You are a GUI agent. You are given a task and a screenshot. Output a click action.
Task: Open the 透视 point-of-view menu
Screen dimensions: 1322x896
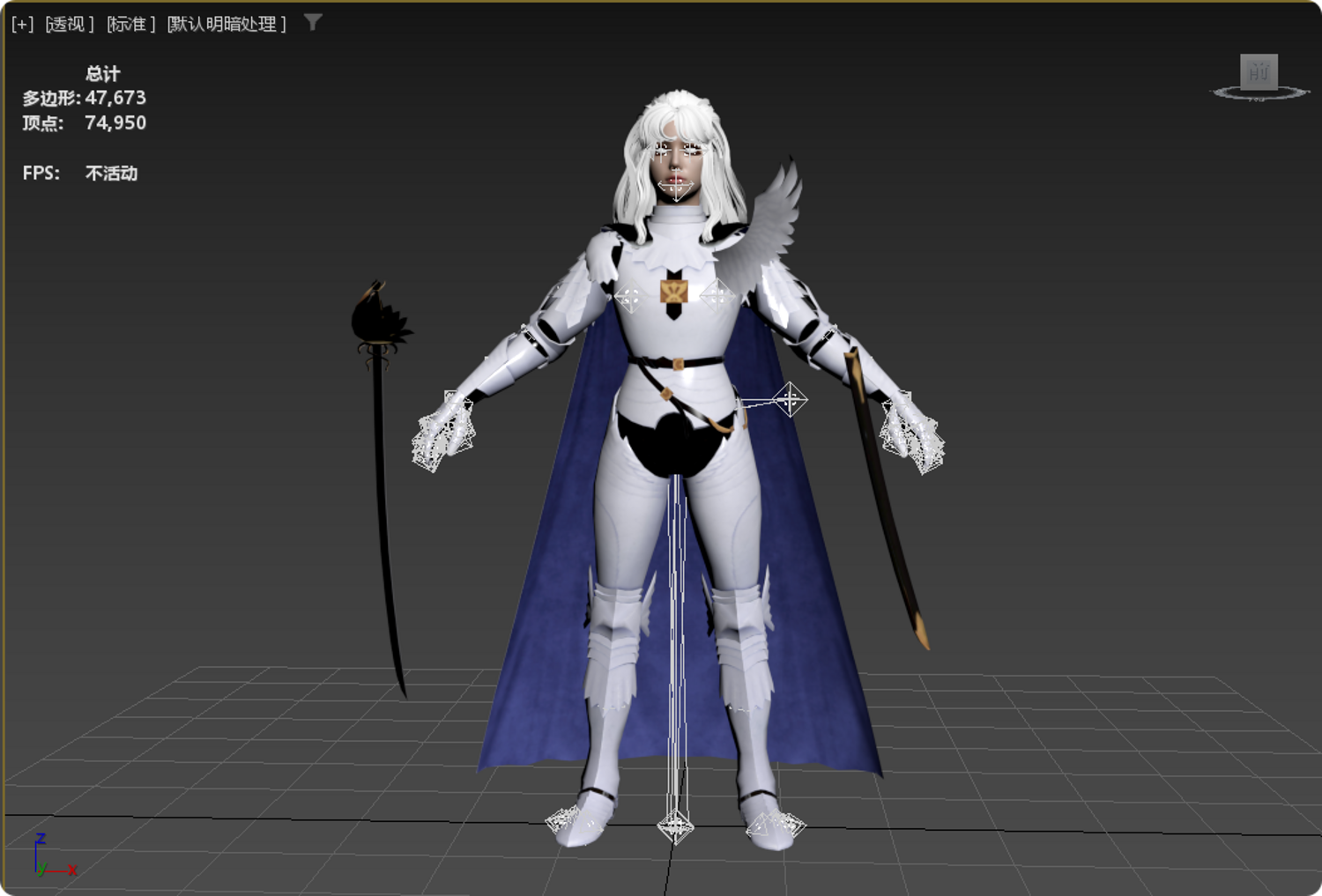[x=70, y=24]
